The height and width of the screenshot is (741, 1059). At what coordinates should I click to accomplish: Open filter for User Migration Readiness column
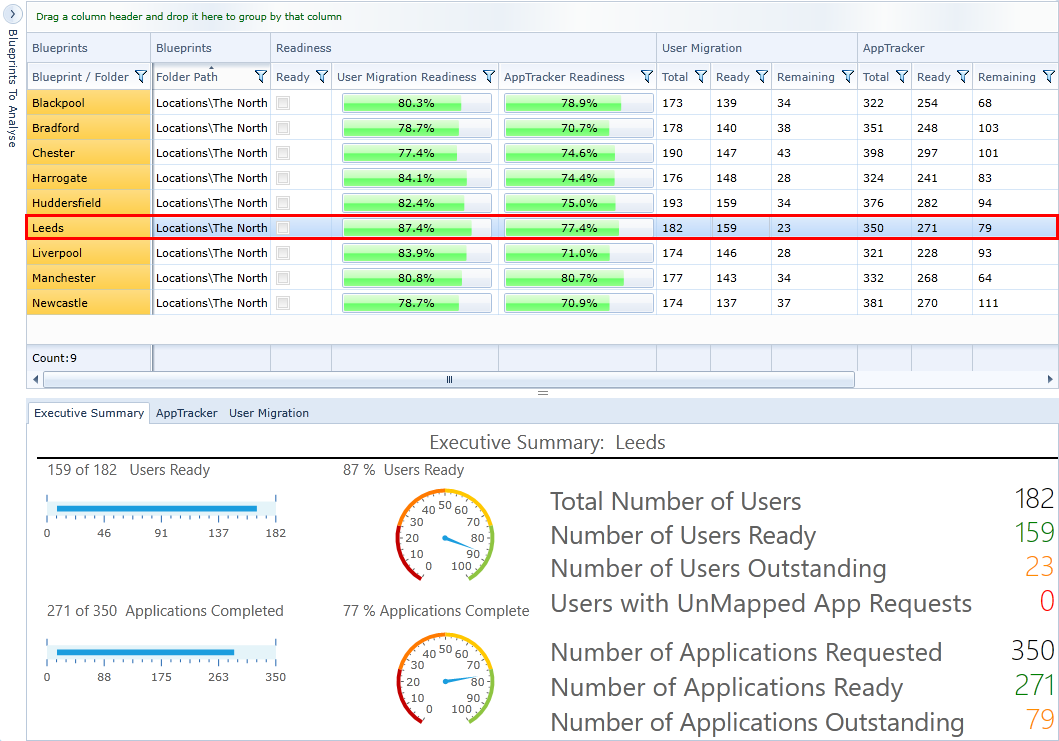(x=489, y=77)
